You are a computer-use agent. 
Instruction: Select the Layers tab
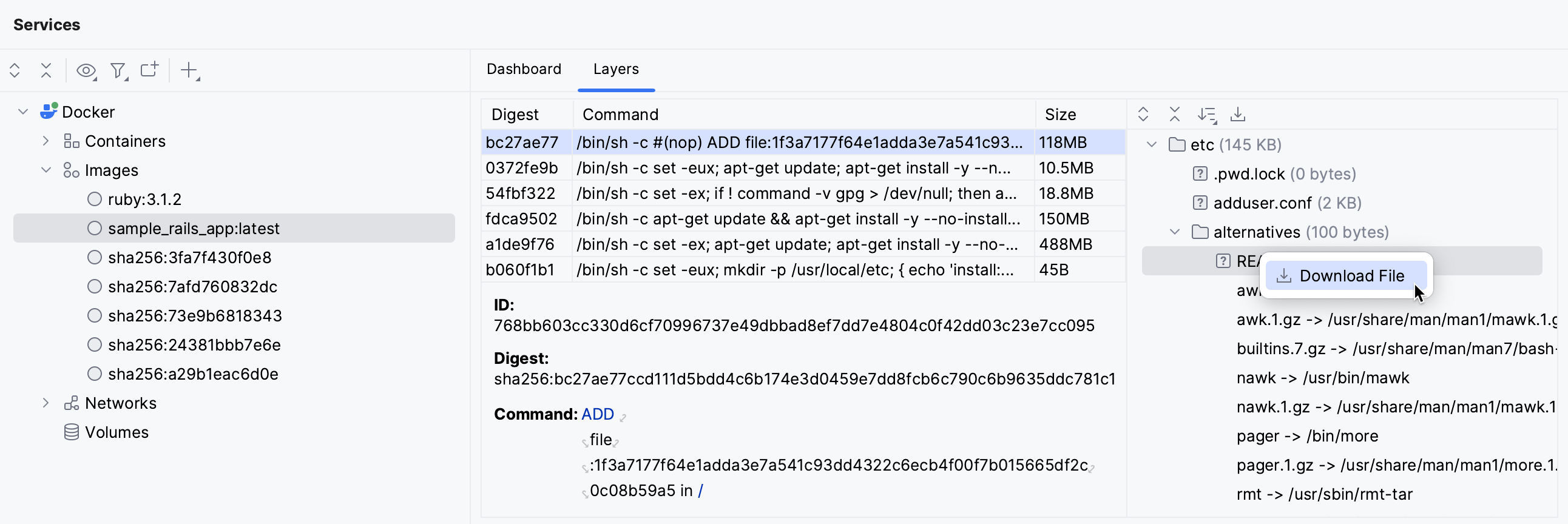(x=616, y=69)
